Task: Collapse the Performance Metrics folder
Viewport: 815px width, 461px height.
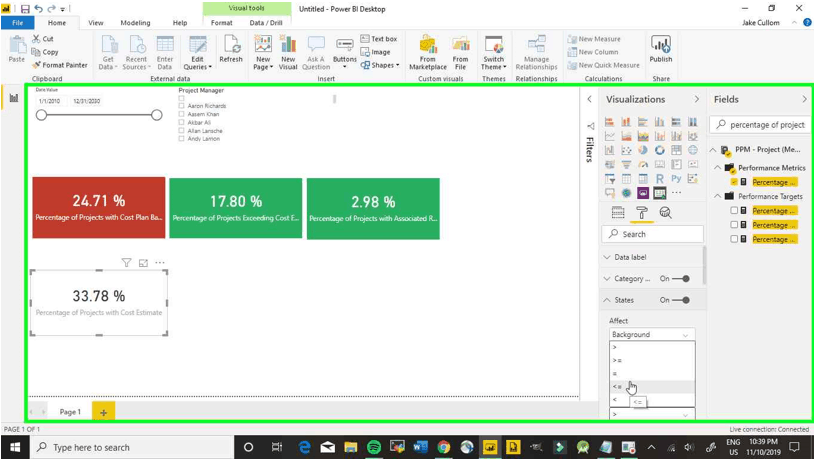Action: [717, 168]
